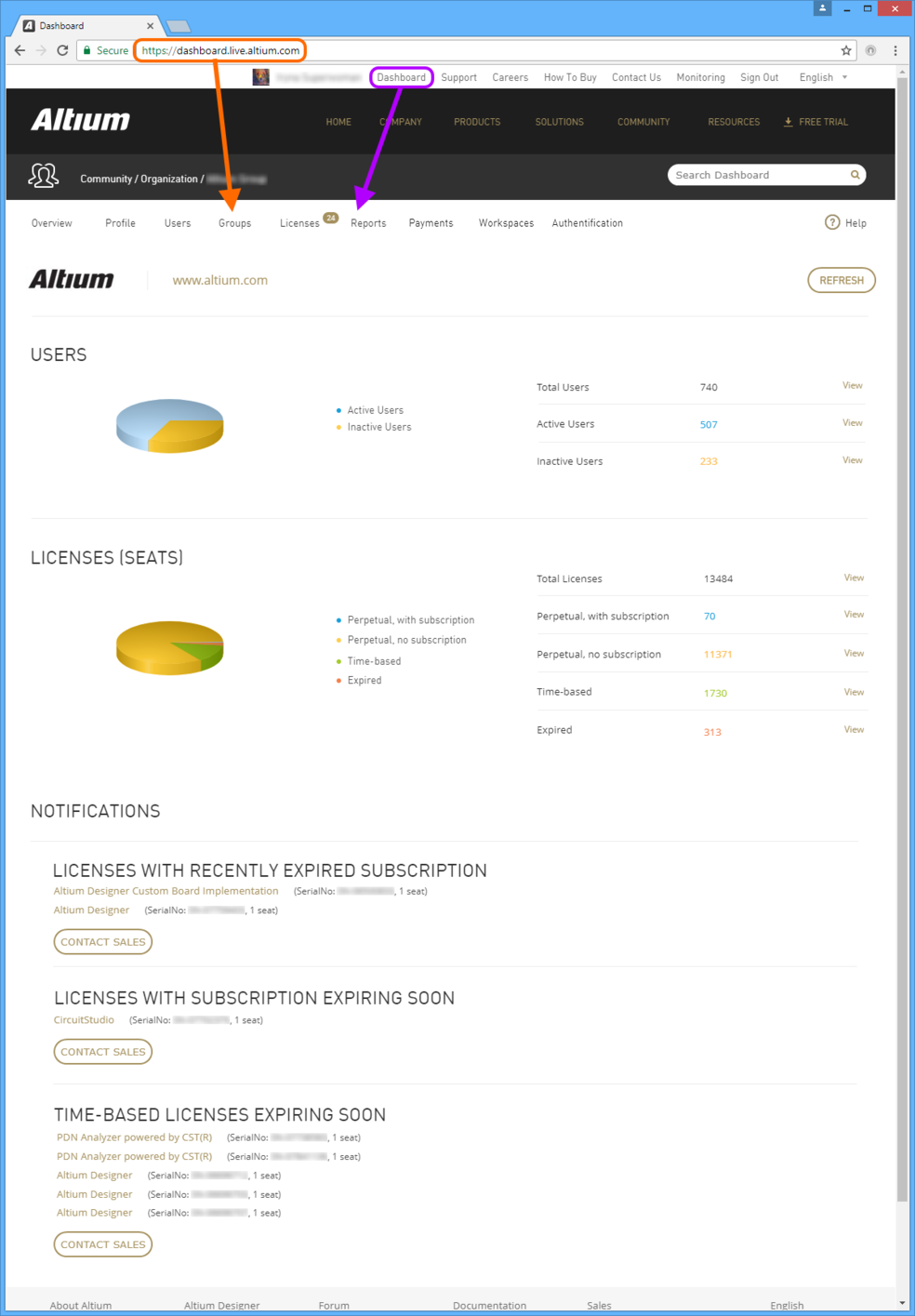Click the Help question mark icon
The width and height of the screenshot is (915, 1316).
[832, 222]
